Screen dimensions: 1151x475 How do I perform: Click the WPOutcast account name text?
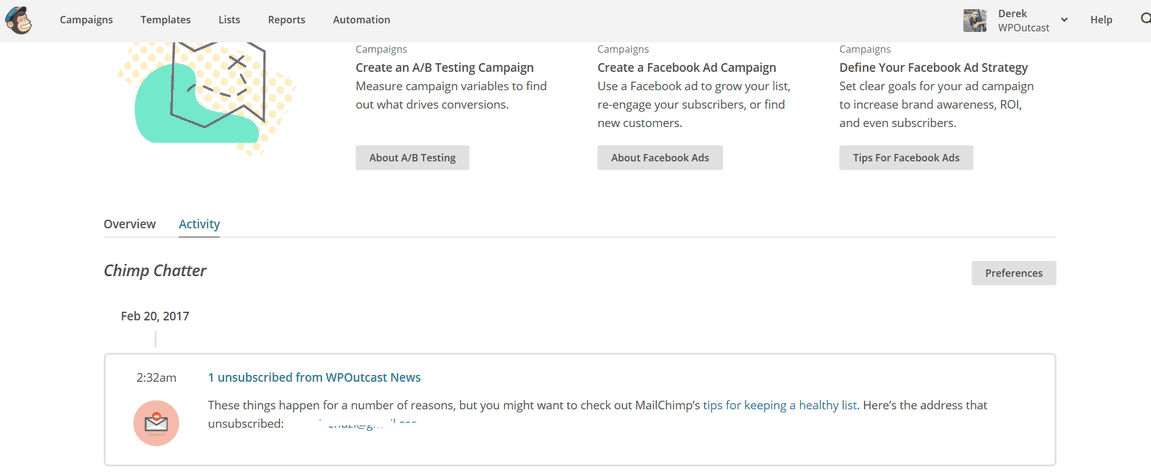coord(1023,27)
